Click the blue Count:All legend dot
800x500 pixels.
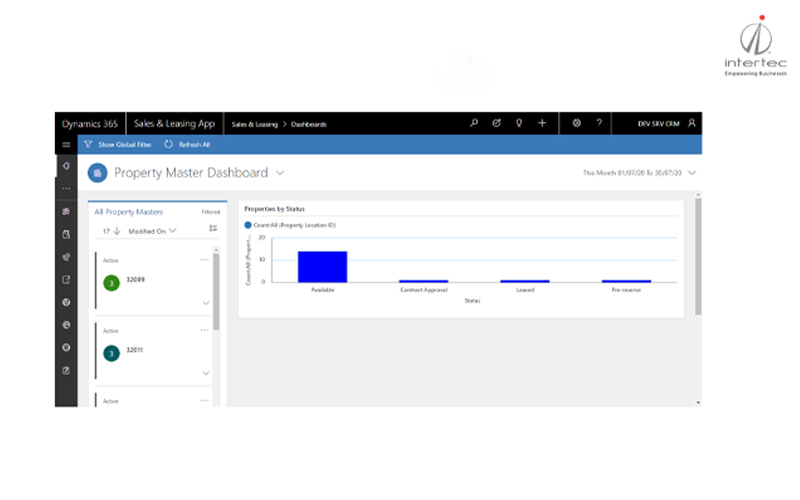pos(248,225)
